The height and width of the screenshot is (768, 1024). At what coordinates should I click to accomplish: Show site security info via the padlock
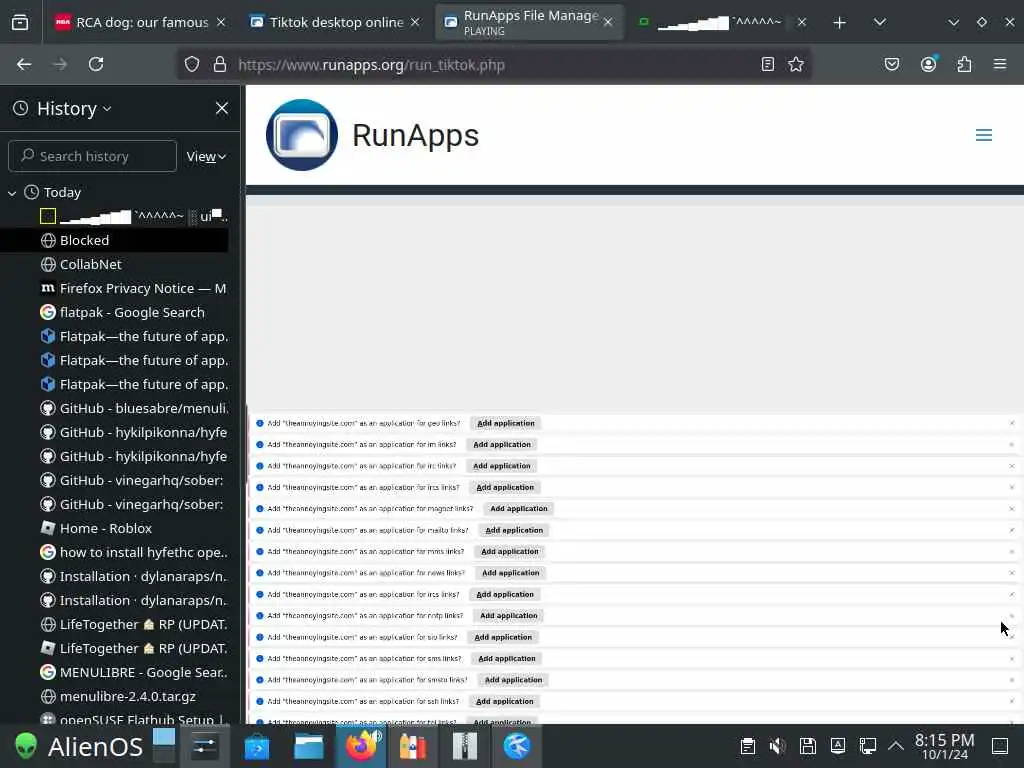coord(219,64)
